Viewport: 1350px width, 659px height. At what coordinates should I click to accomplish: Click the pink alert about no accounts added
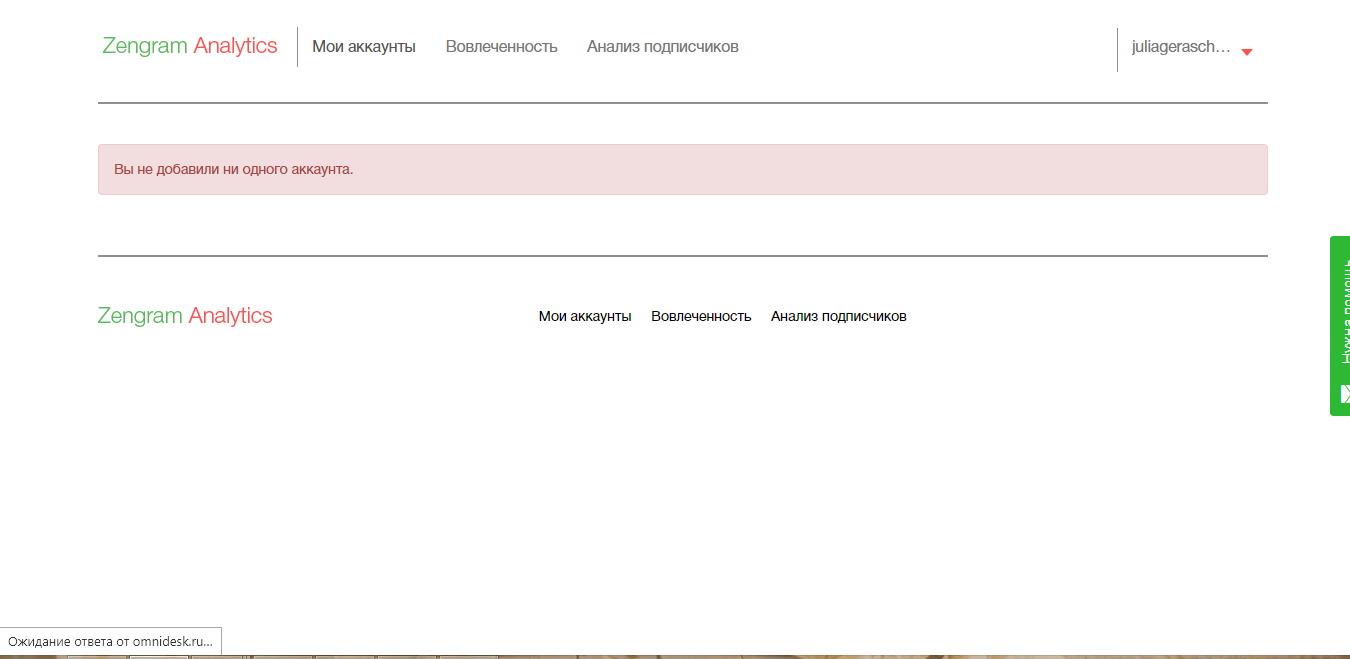682,169
